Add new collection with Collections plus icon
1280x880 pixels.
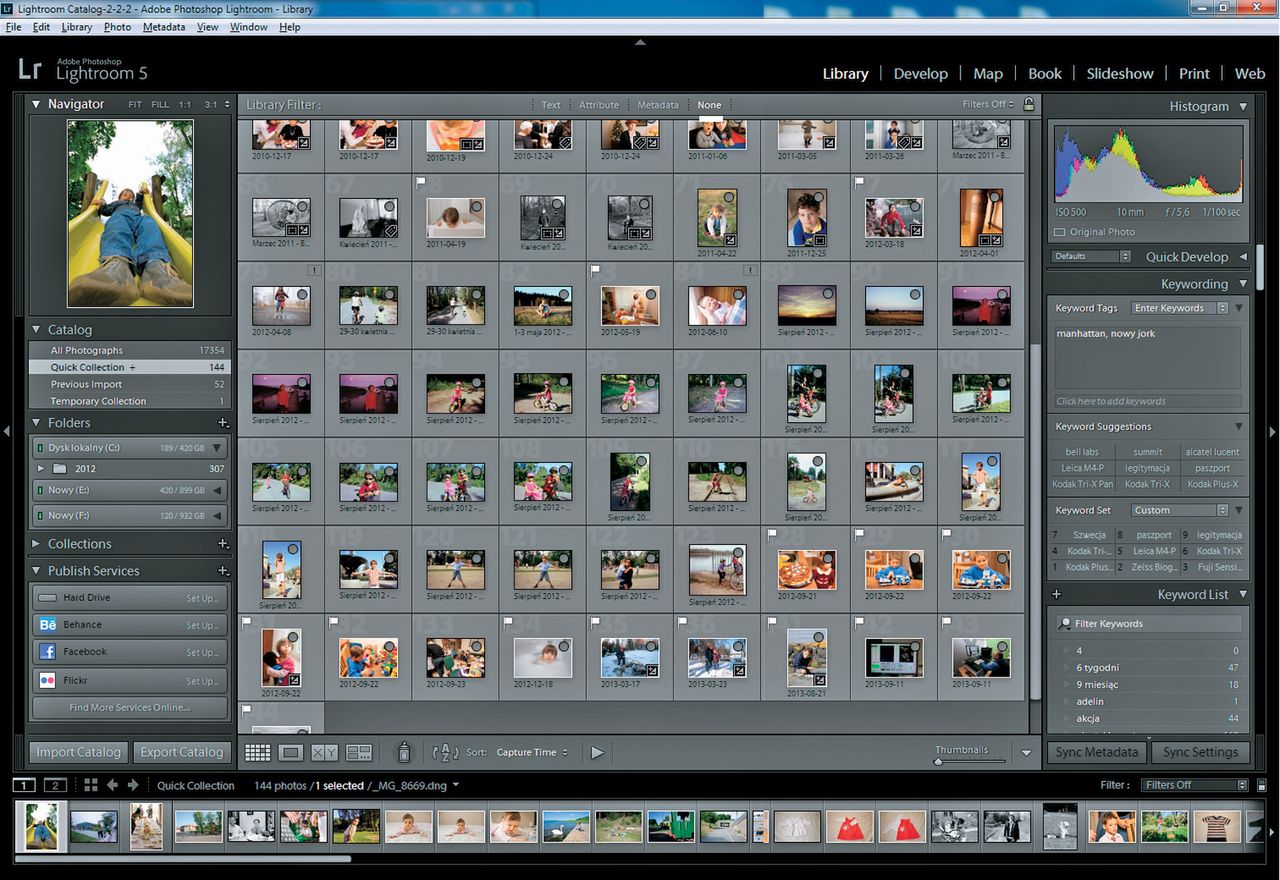(223, 544)
